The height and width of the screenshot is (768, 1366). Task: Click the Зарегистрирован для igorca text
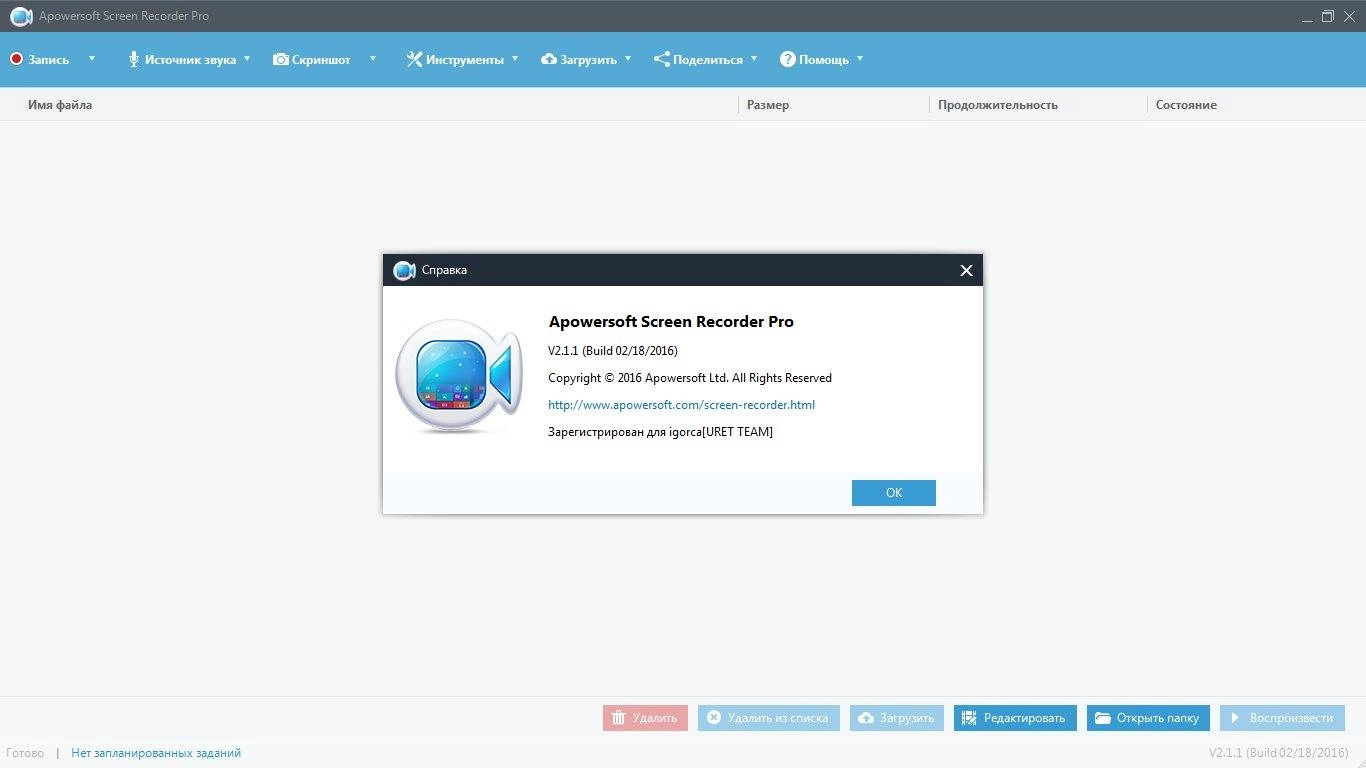tap(660, 432)
